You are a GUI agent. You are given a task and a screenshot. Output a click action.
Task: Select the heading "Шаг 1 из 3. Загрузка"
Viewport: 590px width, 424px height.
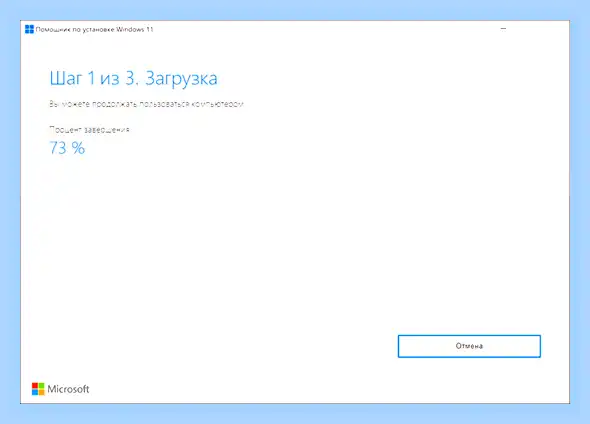click(134, 78)
